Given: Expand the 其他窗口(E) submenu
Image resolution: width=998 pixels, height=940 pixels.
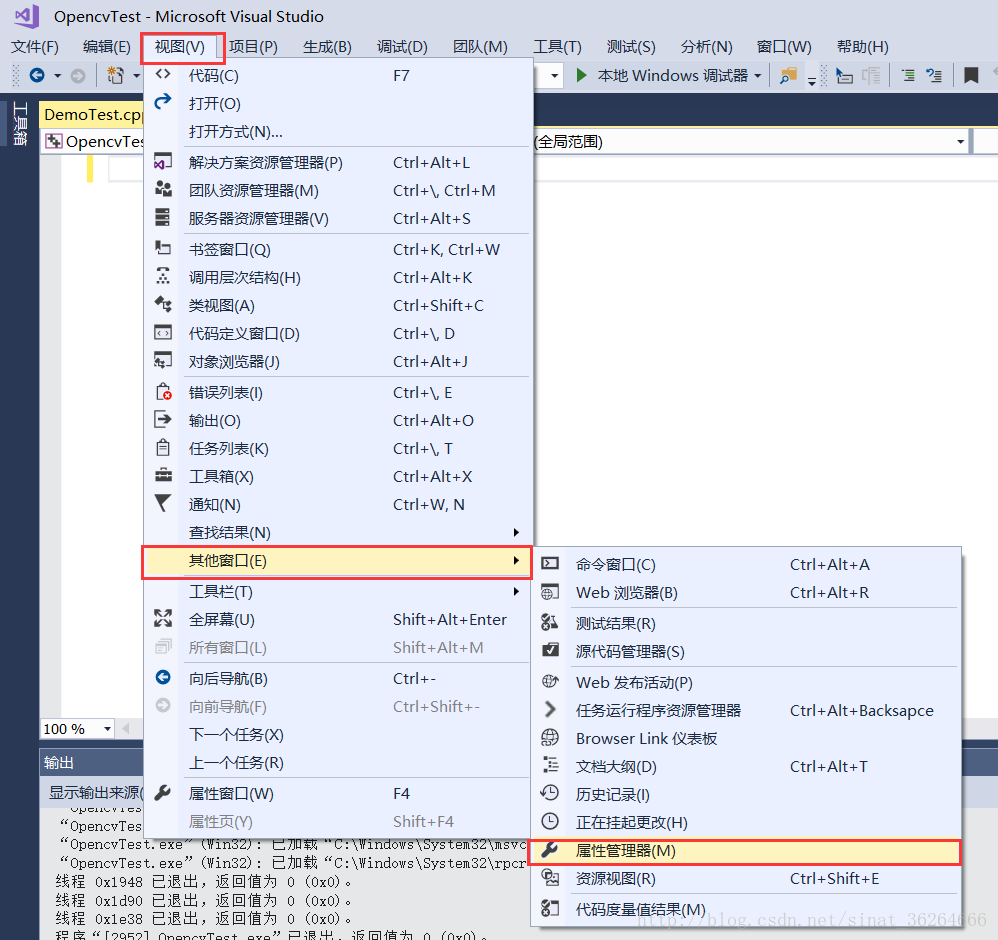Looking at the screenshot, I should pyautogui.click(x=516, y=560).
